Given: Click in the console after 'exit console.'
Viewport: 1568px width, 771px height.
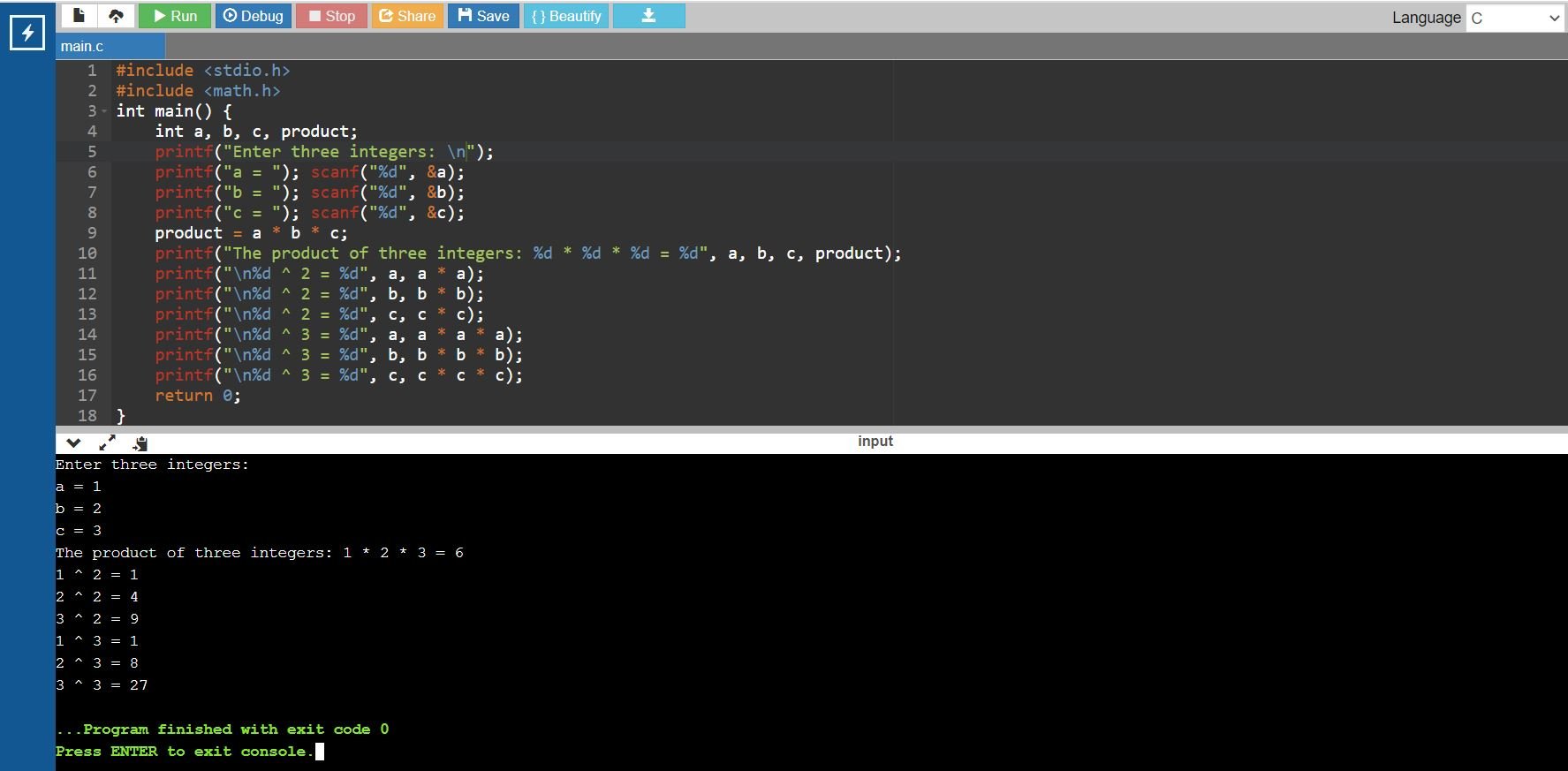Looking at the screenshot, I should [320, 752].
